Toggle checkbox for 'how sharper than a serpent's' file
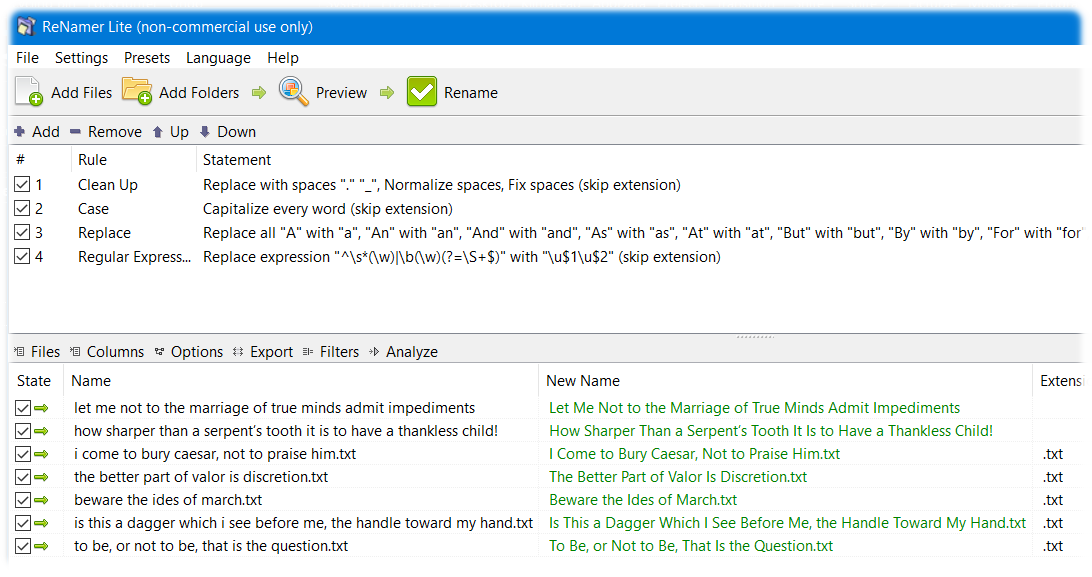The height and width of the screenshot is (577, 1092). coord(23,431)
